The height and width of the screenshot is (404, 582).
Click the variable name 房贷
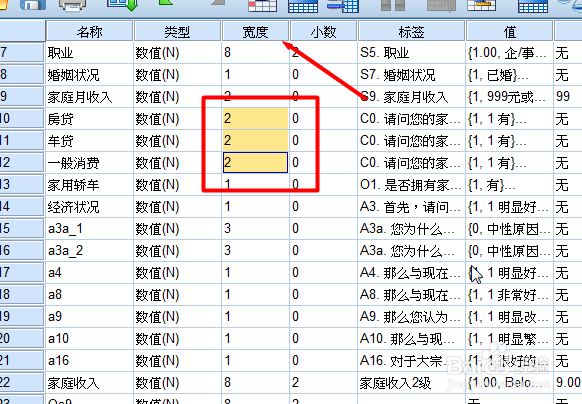click(x=60, y=119)
